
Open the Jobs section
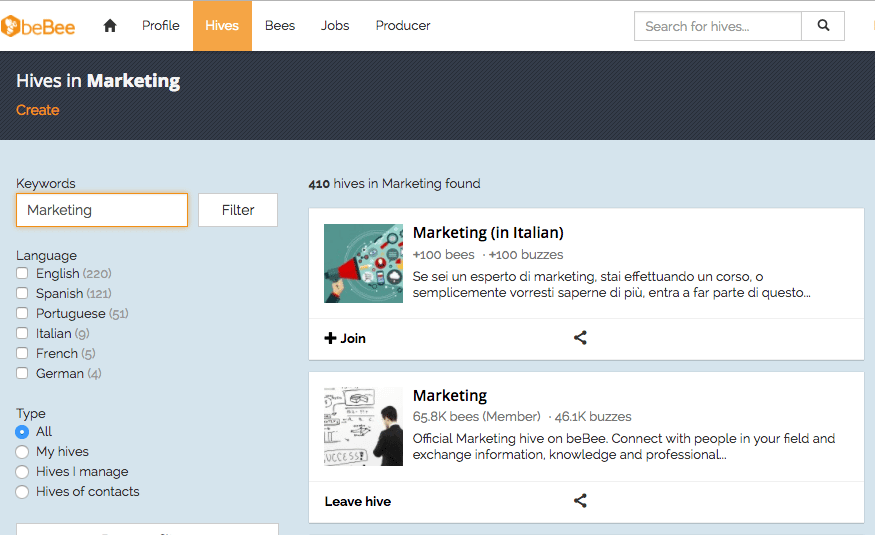click(335, 26)
